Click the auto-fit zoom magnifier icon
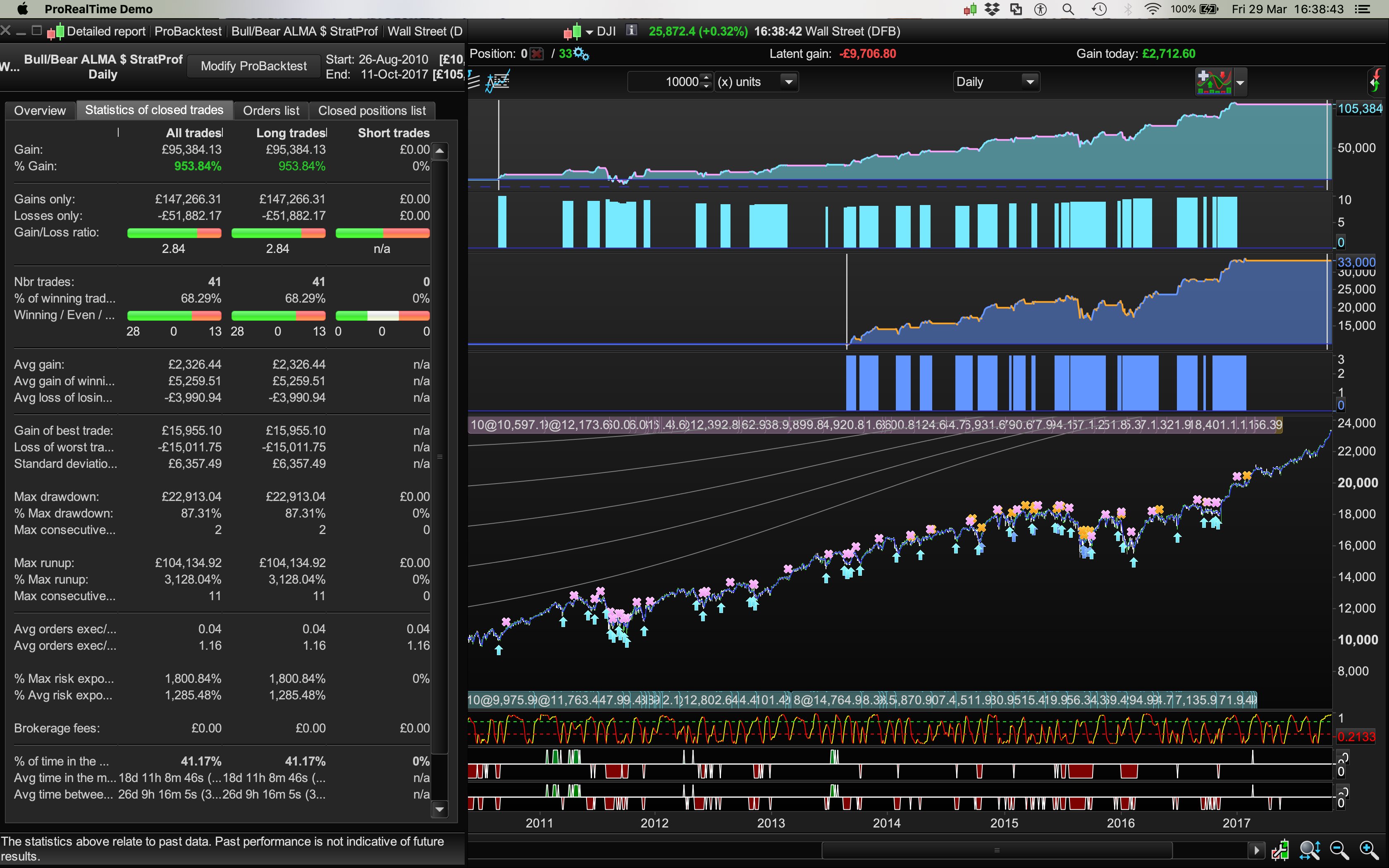 [x=1310, y=850]
